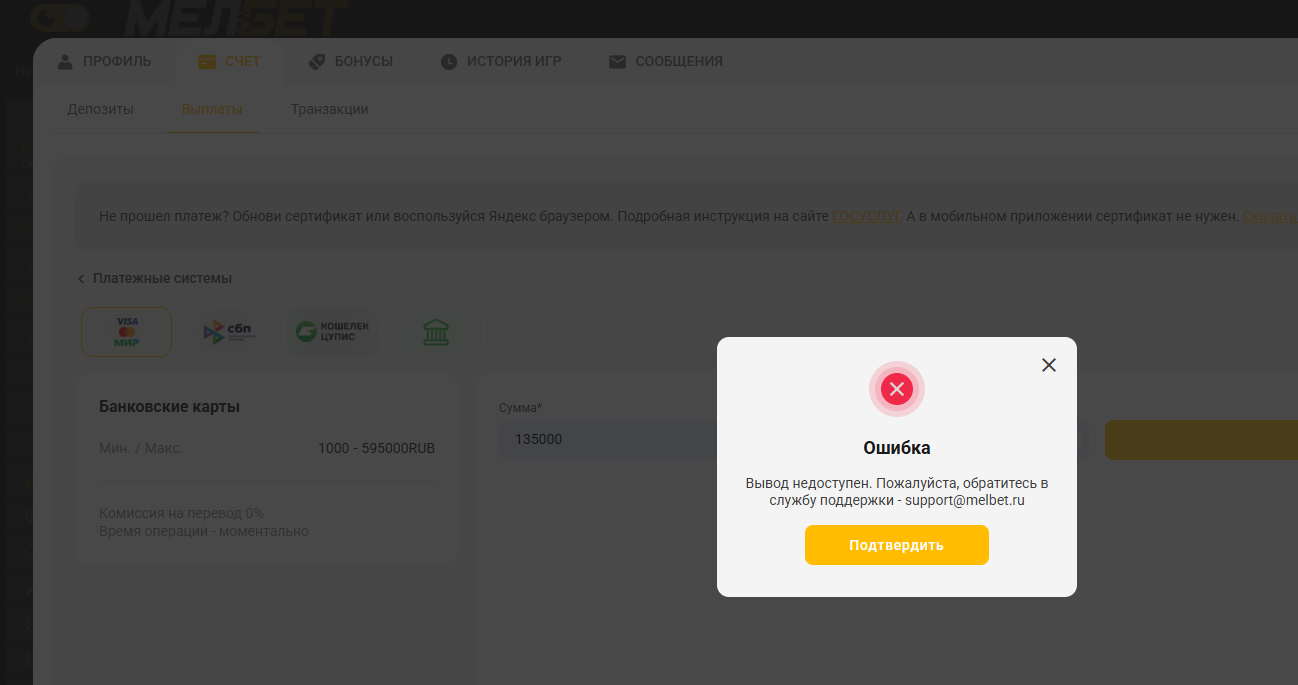Select the Выплаты tab
This screenshot has height=685, width=1298.
[212, 109]
